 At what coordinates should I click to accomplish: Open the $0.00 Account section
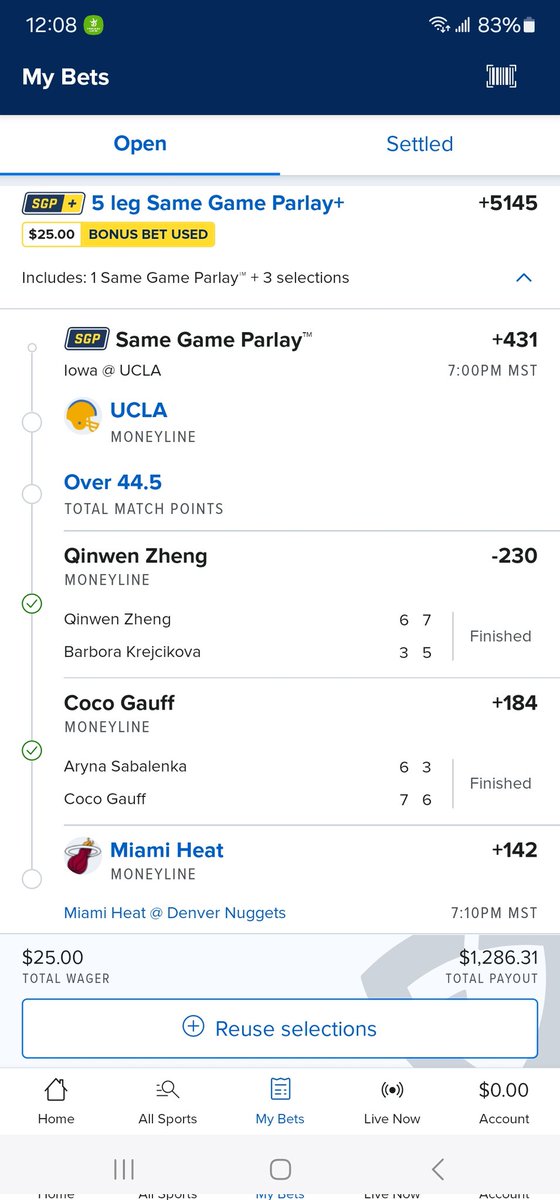coord(504,1101)
